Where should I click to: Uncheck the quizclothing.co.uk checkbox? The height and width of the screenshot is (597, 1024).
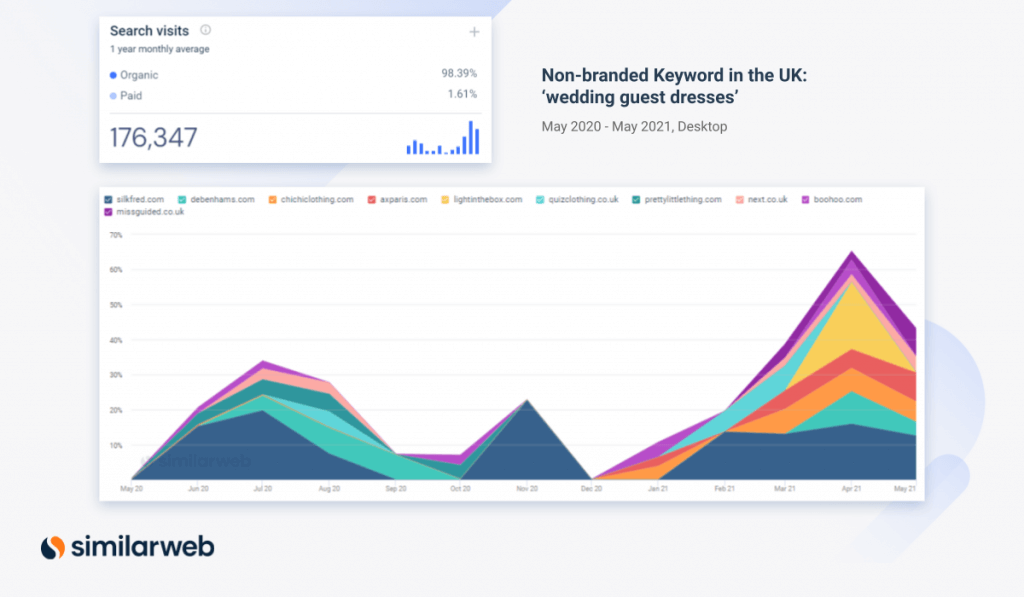540,200
